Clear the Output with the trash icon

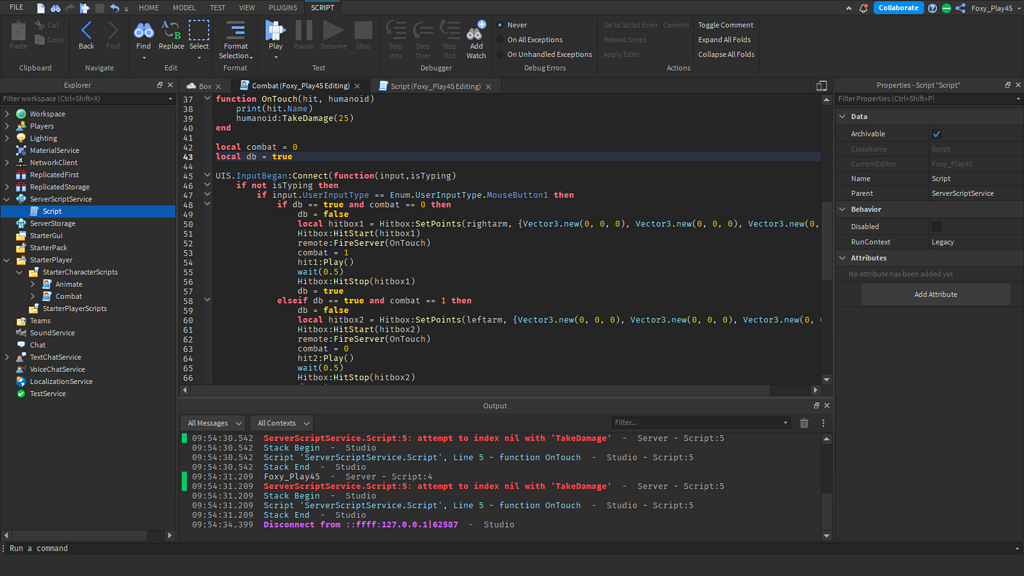[804, 422]
